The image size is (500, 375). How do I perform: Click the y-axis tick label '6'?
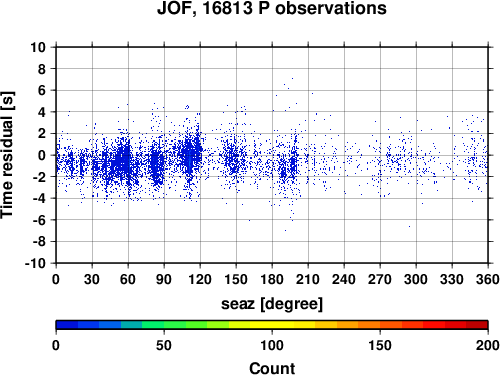tap(42, 90)
